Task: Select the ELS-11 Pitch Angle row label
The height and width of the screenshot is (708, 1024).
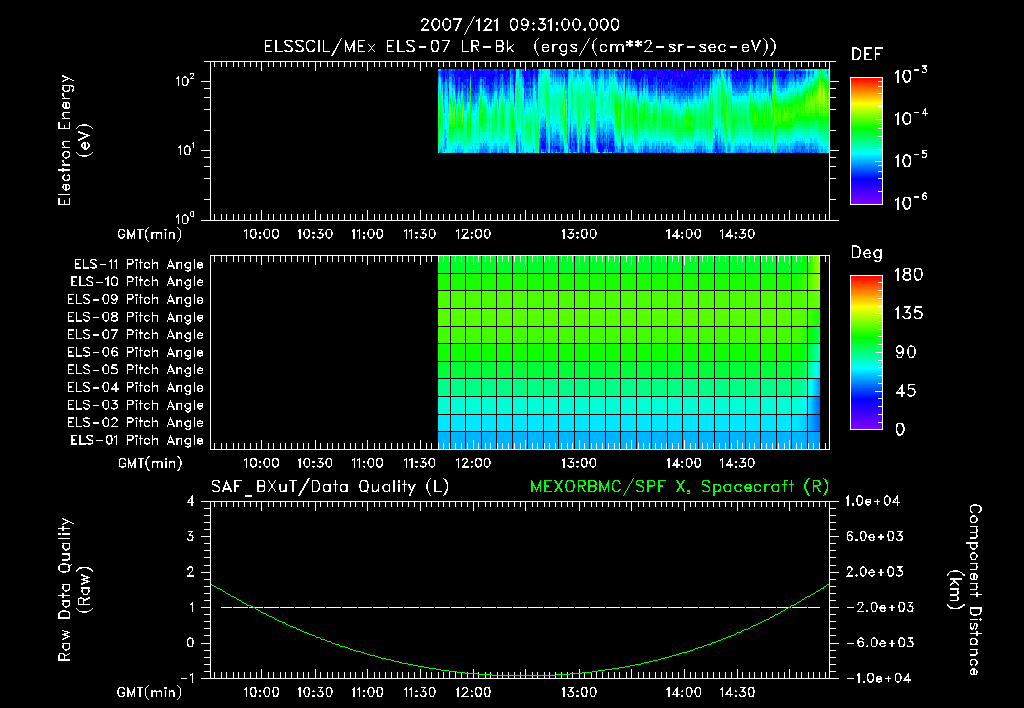Action: 138,265
